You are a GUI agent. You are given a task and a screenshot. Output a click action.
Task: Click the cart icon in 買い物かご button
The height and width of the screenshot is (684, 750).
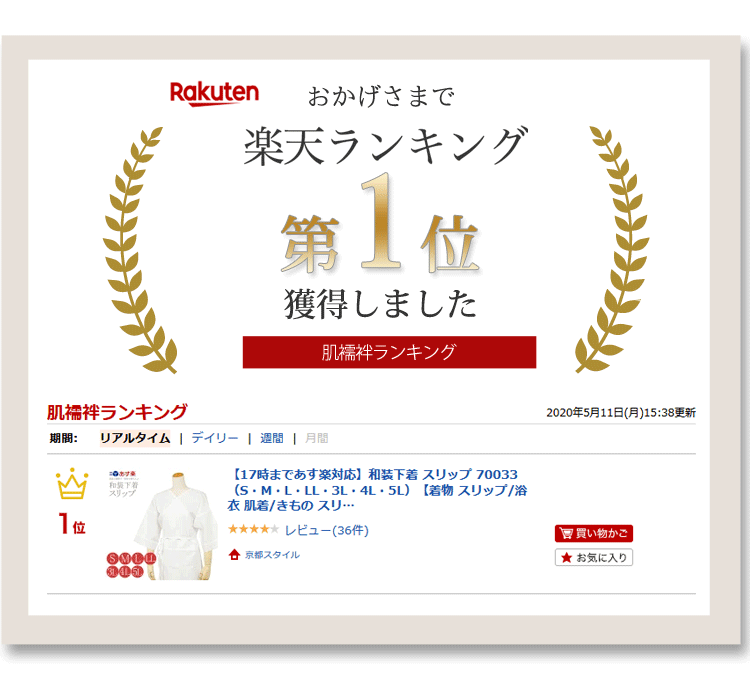pos(566,534)
